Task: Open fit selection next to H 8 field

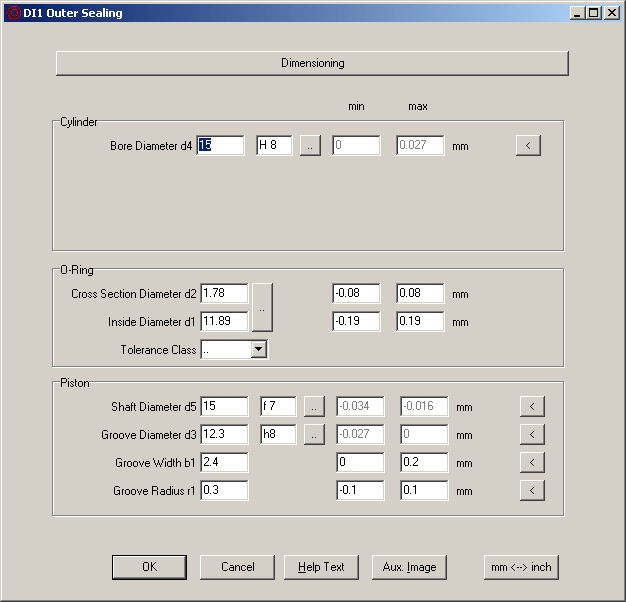Action: (x=310, y=146)
